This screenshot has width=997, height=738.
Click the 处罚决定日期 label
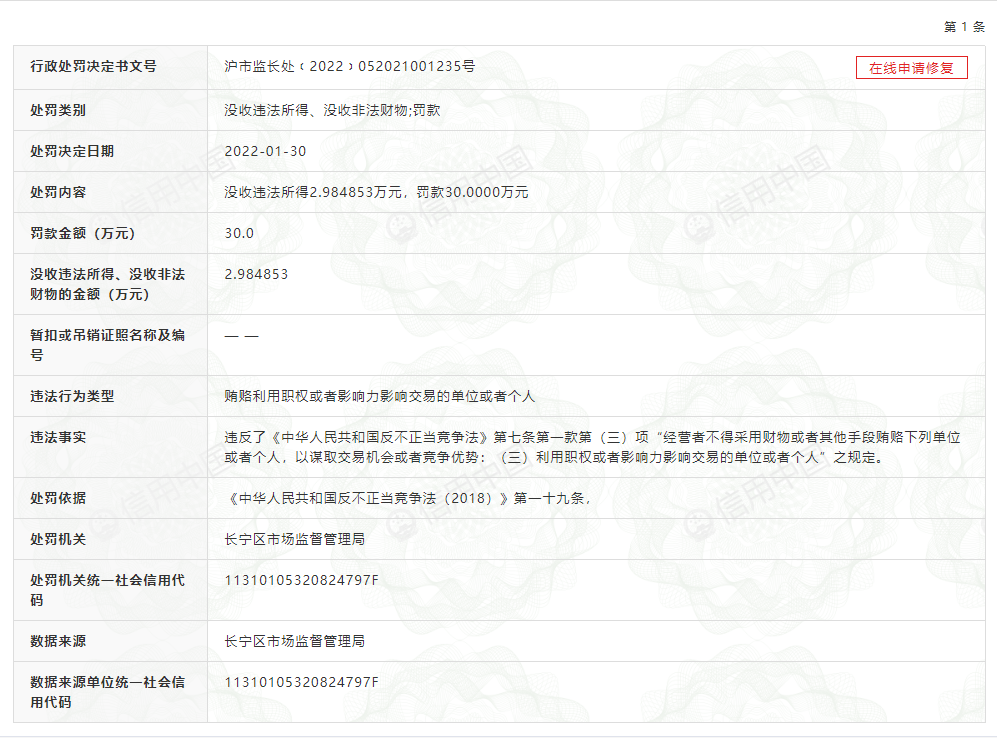(x=73, y=151)
